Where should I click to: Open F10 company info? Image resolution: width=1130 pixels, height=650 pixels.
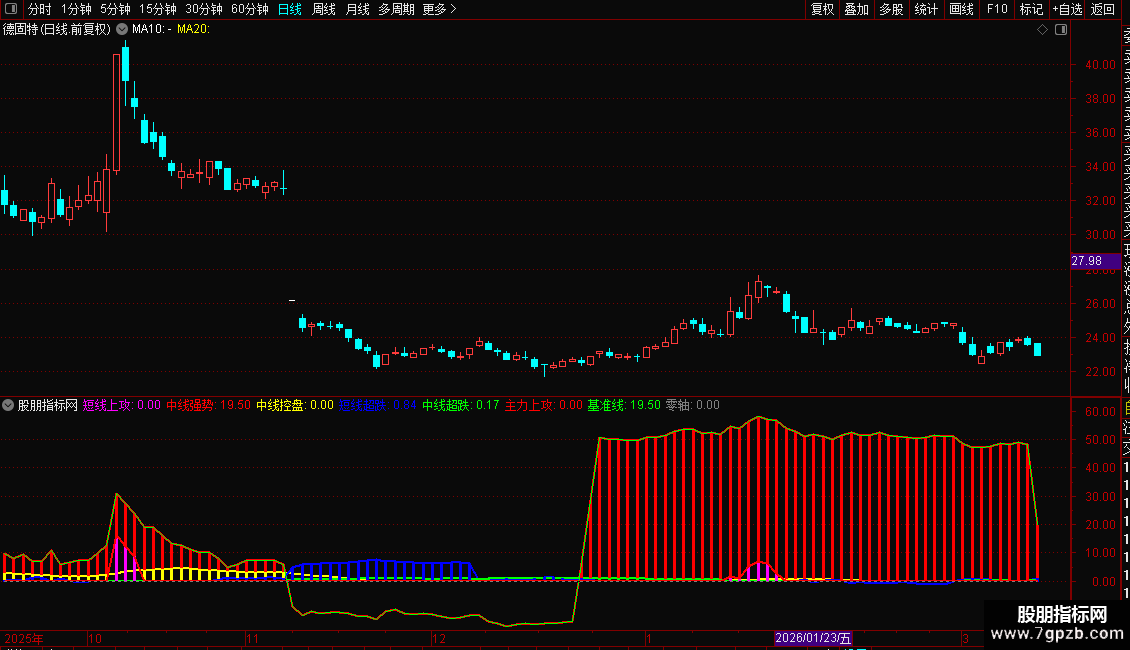click(x=997, y=9)
